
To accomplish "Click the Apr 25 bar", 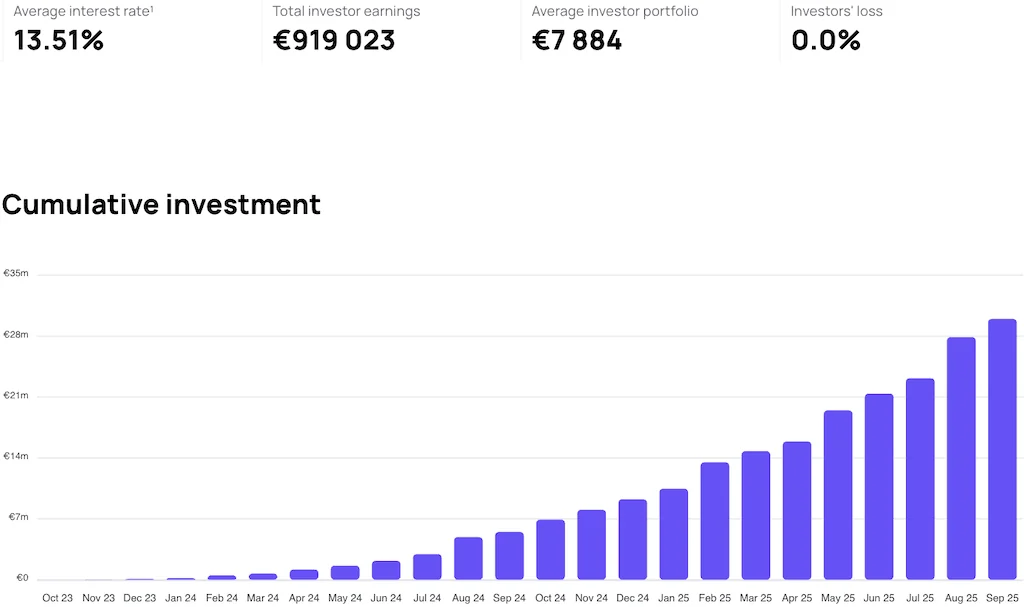I will [797, 510].
